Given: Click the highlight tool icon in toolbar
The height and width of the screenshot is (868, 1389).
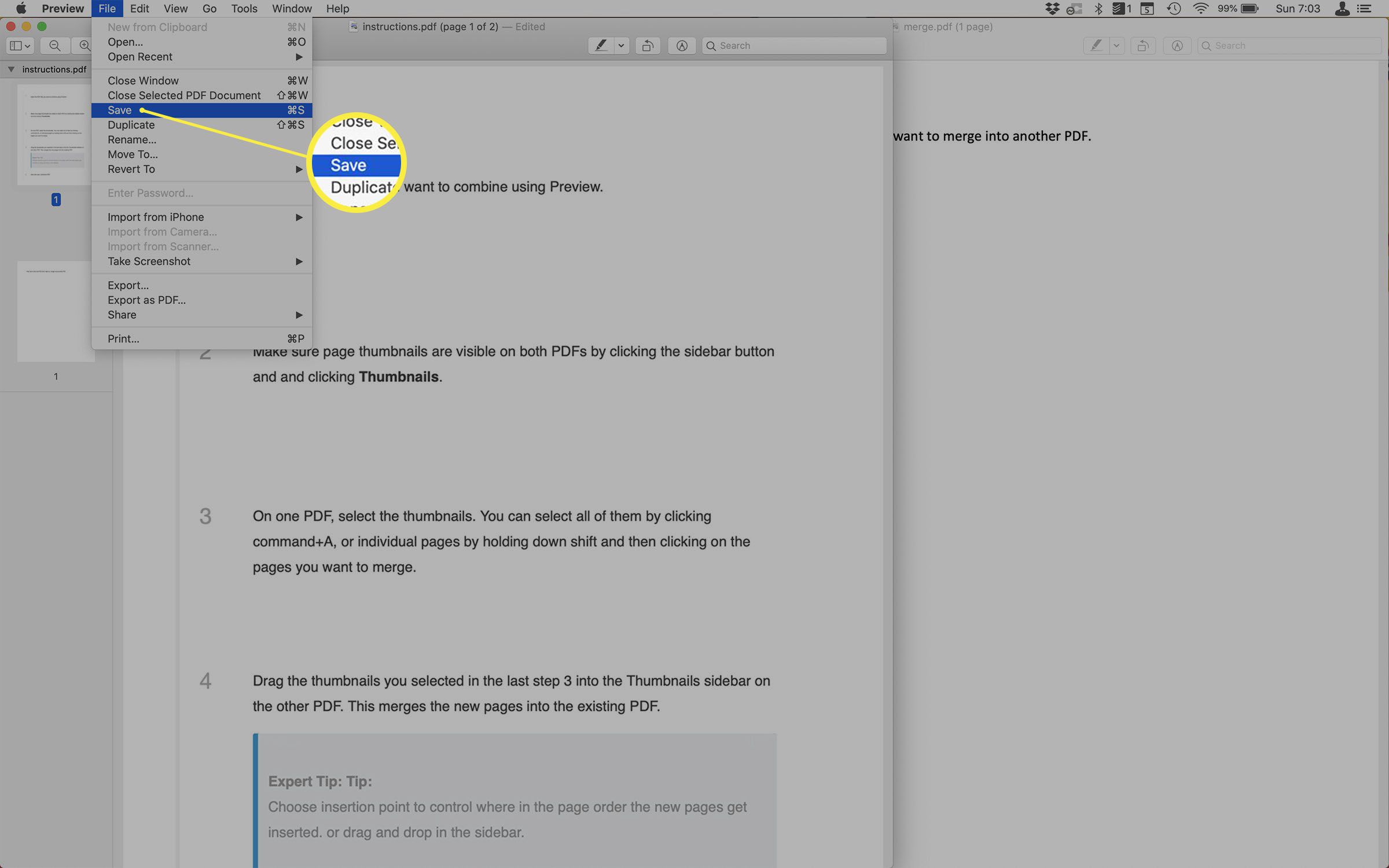Looking at the screenshot, I should point(598,45).
